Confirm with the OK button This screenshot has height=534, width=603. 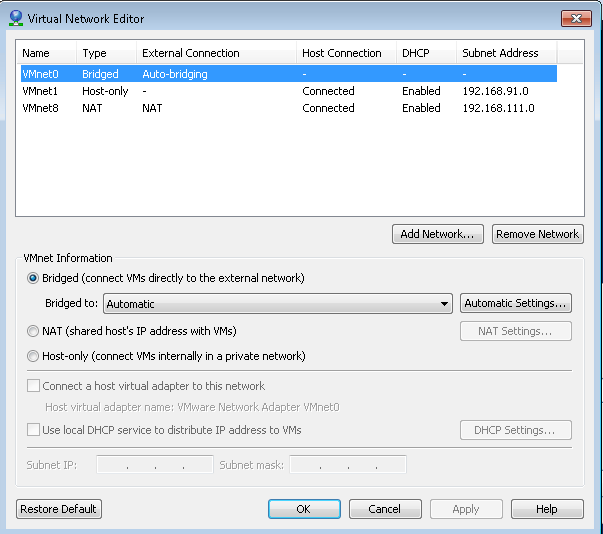click(304, 509)
